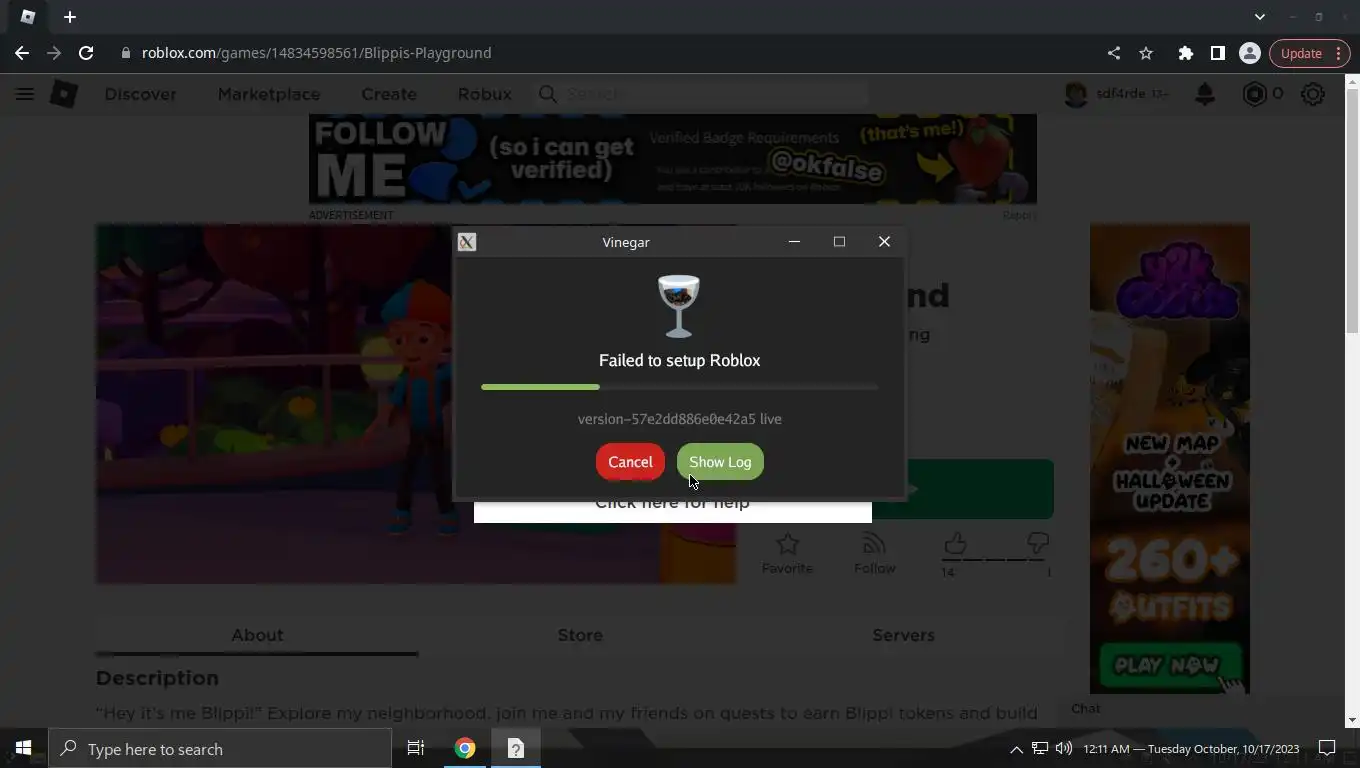The image size is (1360, 768).
Task: Open the Windows Start menu
Action: click(23, 748)
